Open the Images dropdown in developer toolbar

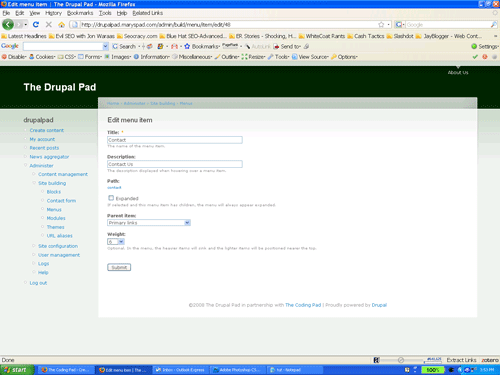[x=118, y=57]
